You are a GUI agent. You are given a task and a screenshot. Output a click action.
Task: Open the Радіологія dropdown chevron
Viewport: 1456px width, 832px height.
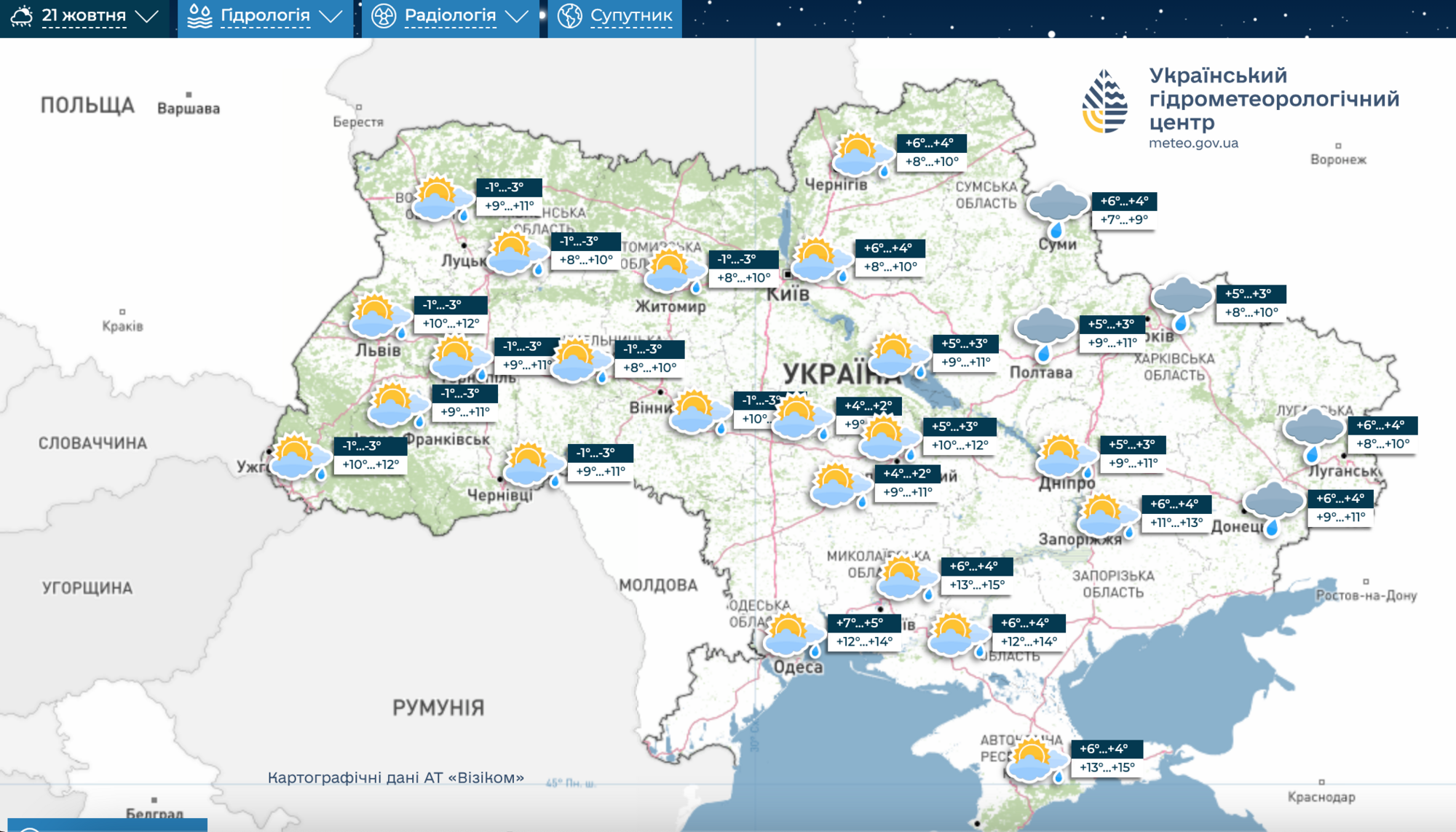click(x=520, y=15)
